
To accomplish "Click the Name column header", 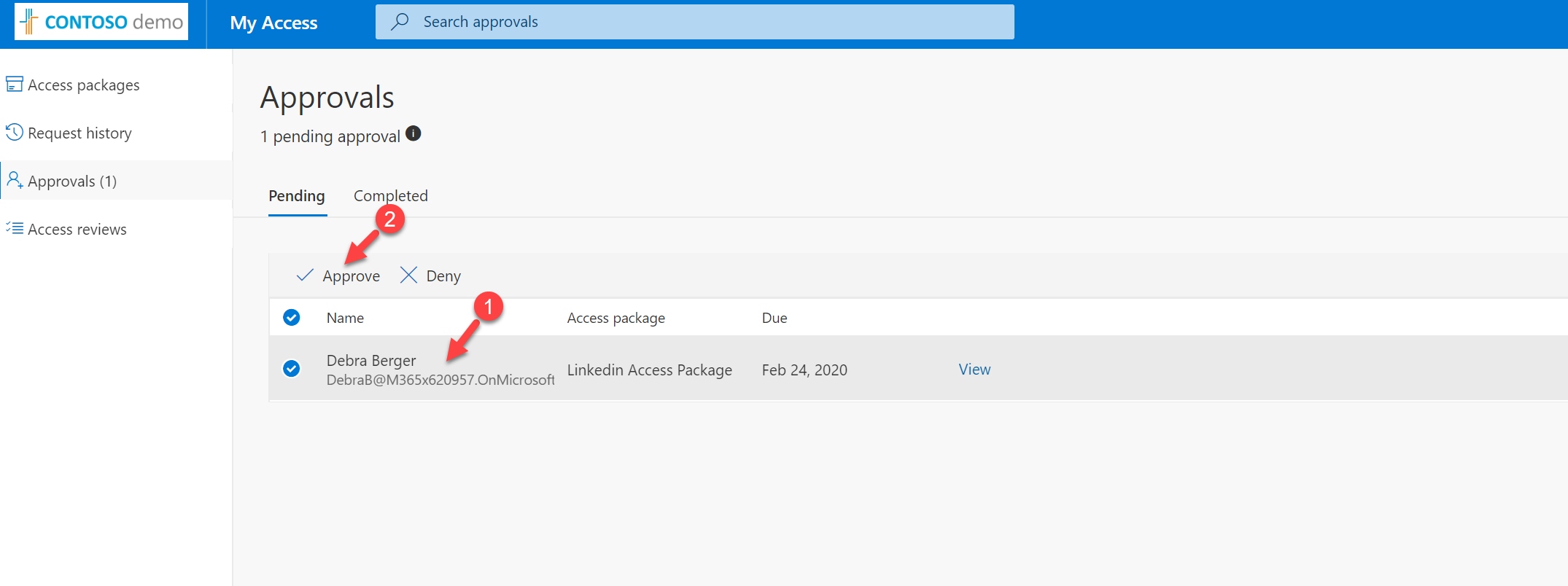I will coord(345,319).
